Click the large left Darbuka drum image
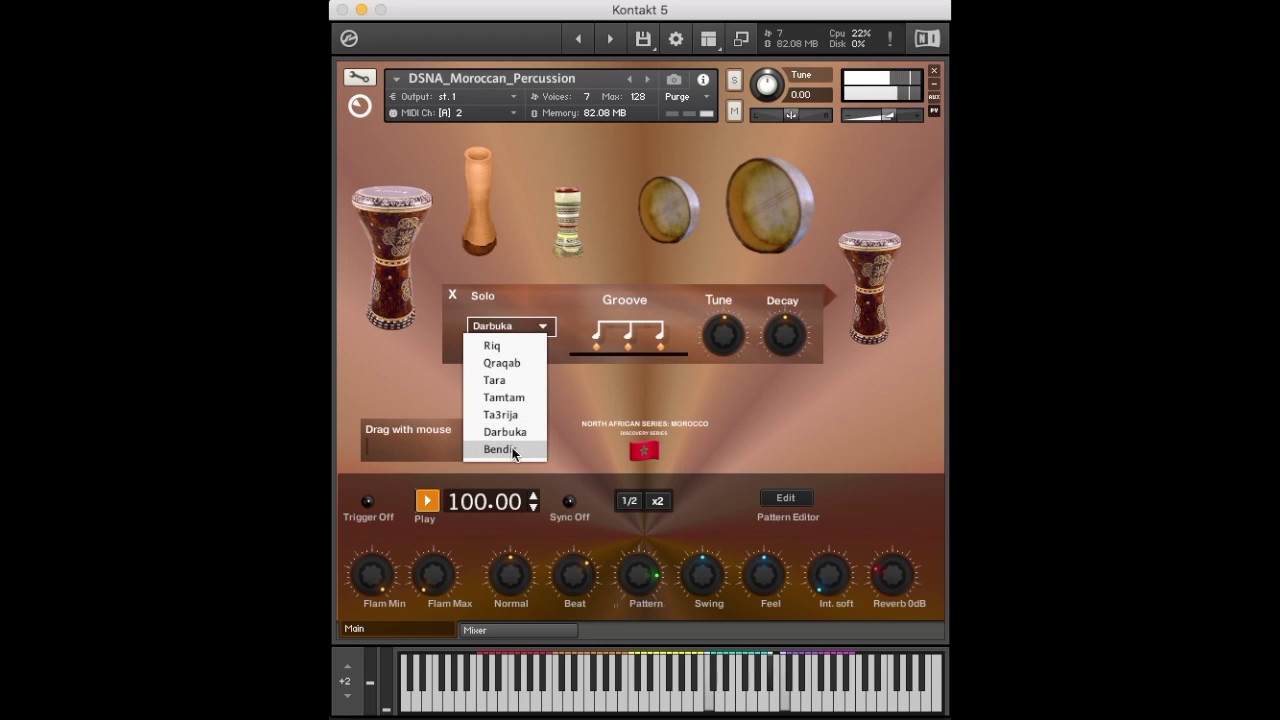 [x=391, y=257]
